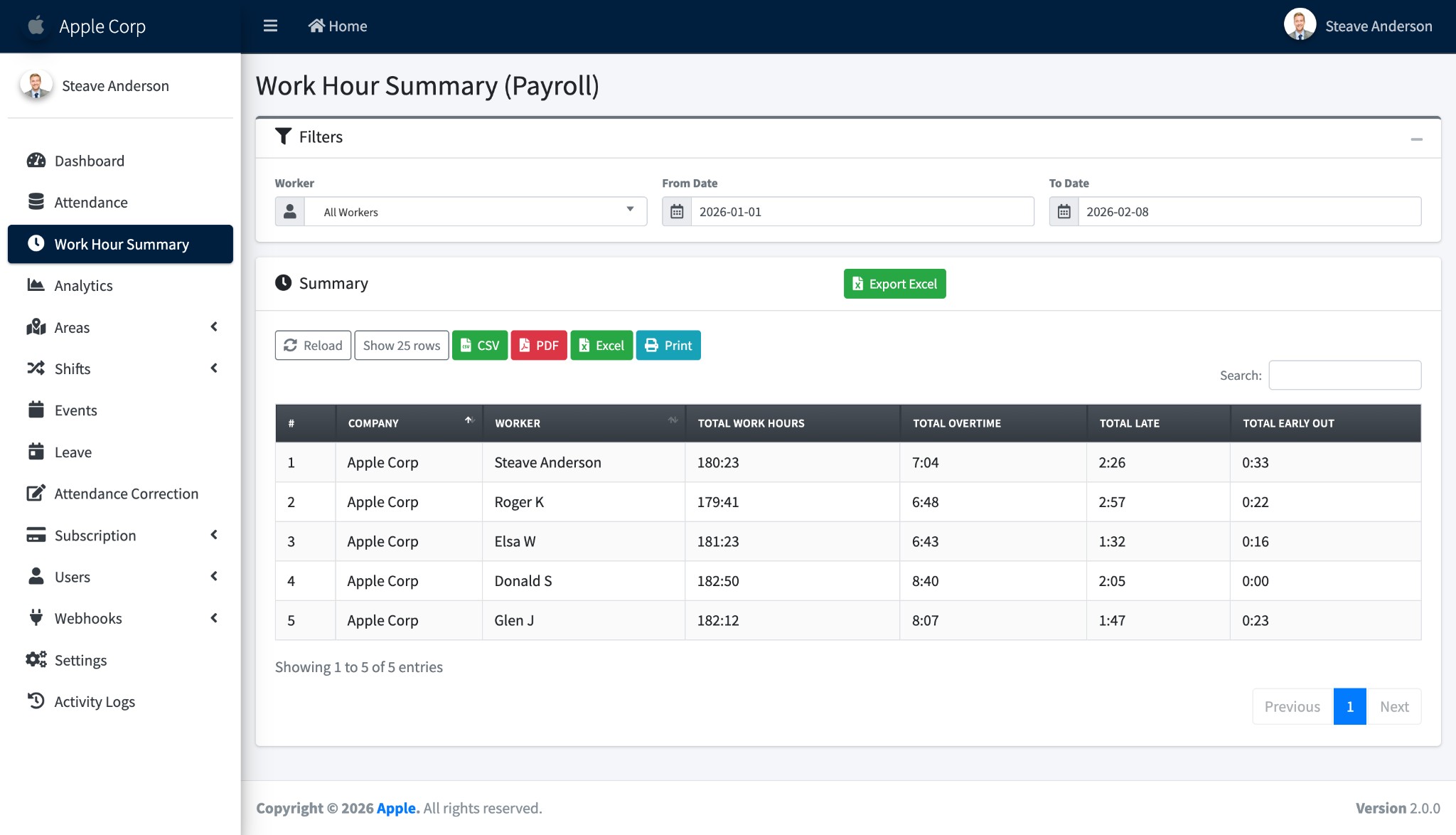Viewport: 1456px width, 835px height.
Task: Click the Dashboard gauge icon in sidebar
Action: tap(36, 161)
